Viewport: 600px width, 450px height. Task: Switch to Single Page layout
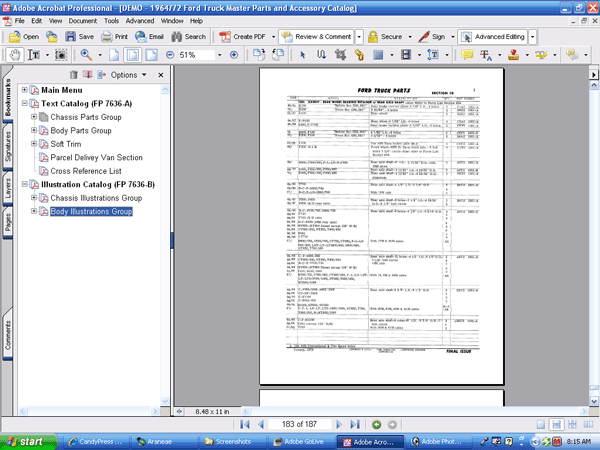click(541, 424)
